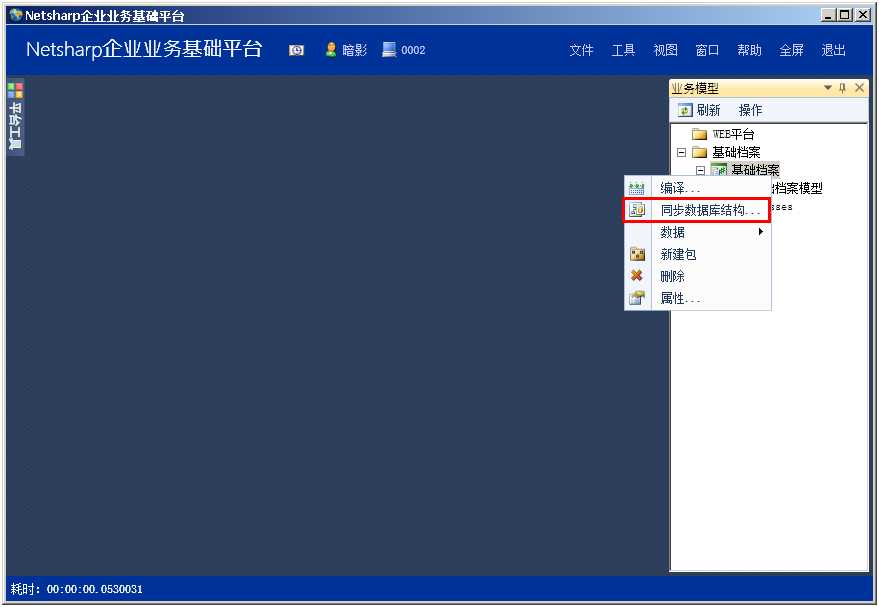Viewport: 879px width, 607px height.
Task: Click the 基础档案 package icon
Action: (719, 170)
